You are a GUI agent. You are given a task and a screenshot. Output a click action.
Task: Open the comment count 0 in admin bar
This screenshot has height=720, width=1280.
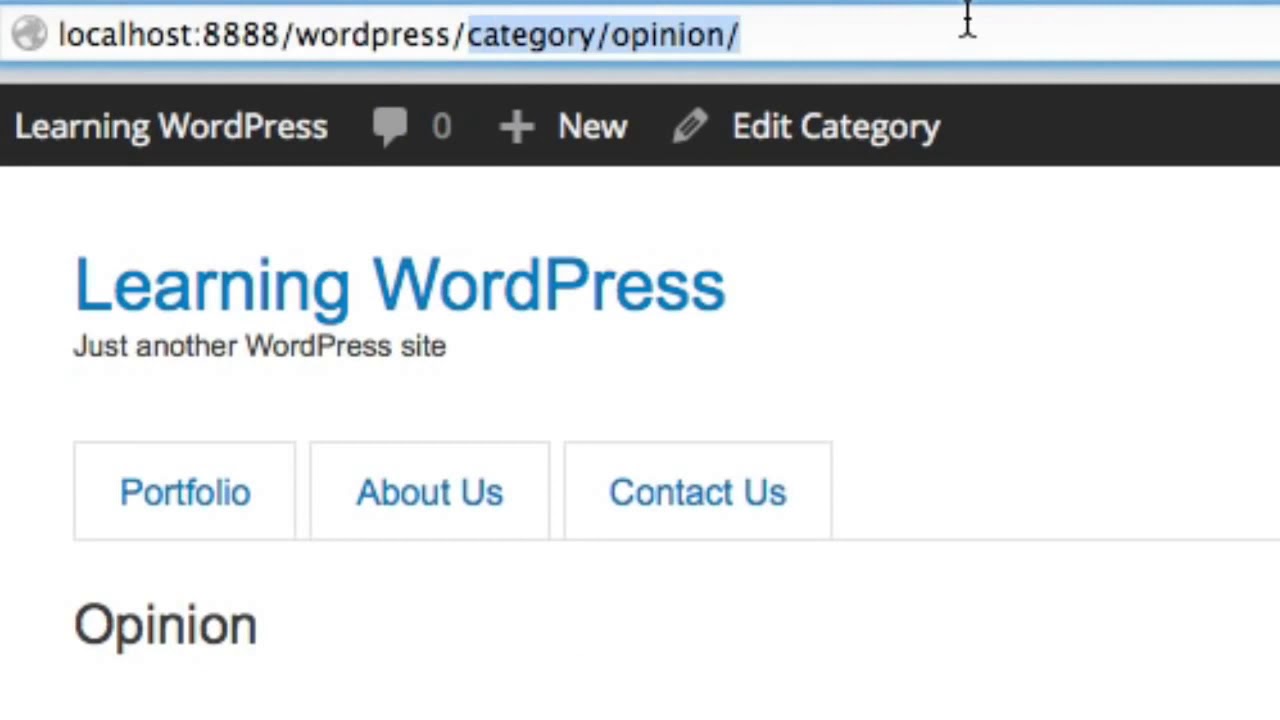441,127
